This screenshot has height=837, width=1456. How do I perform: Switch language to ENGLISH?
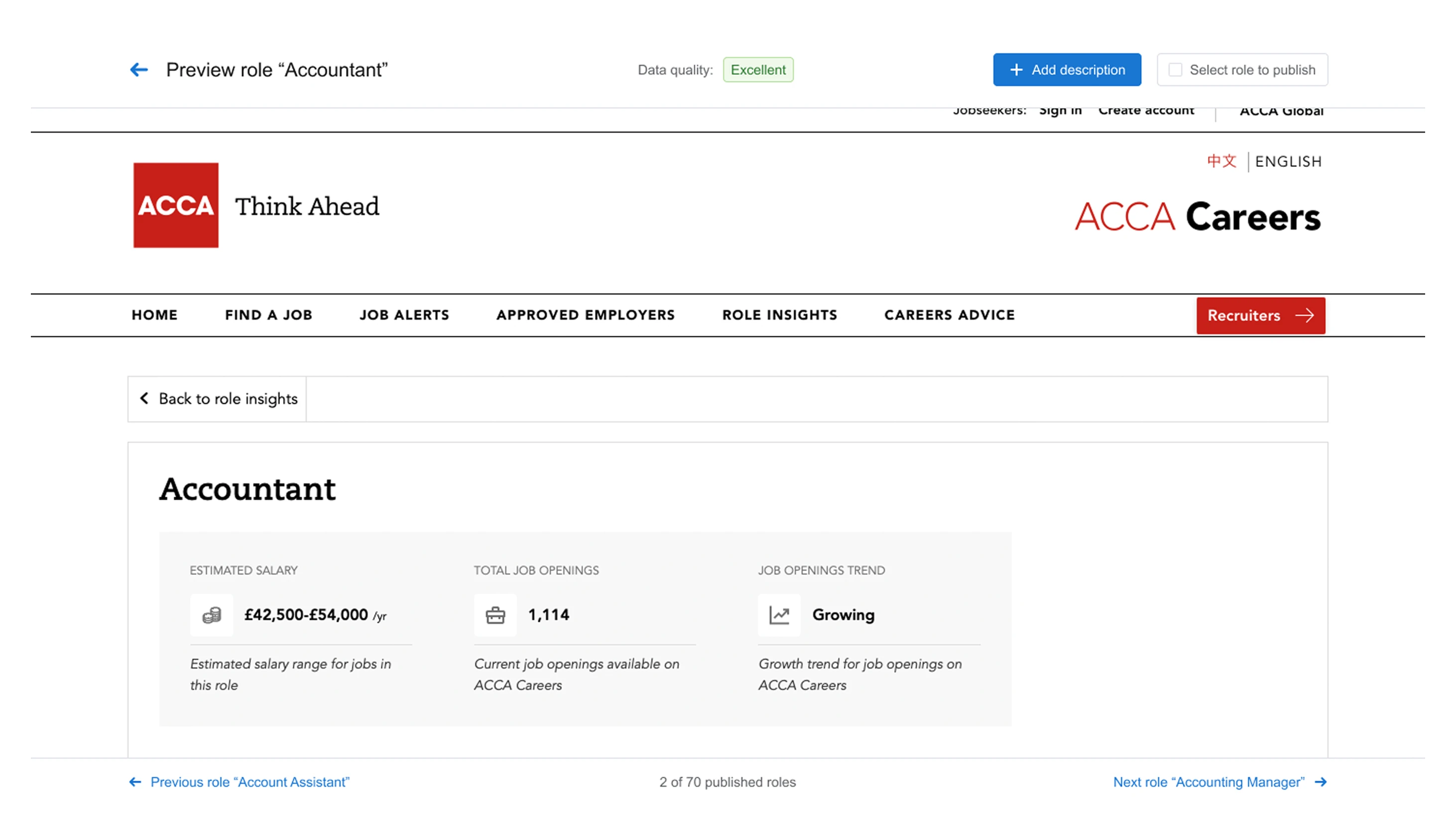(1288, 161)
